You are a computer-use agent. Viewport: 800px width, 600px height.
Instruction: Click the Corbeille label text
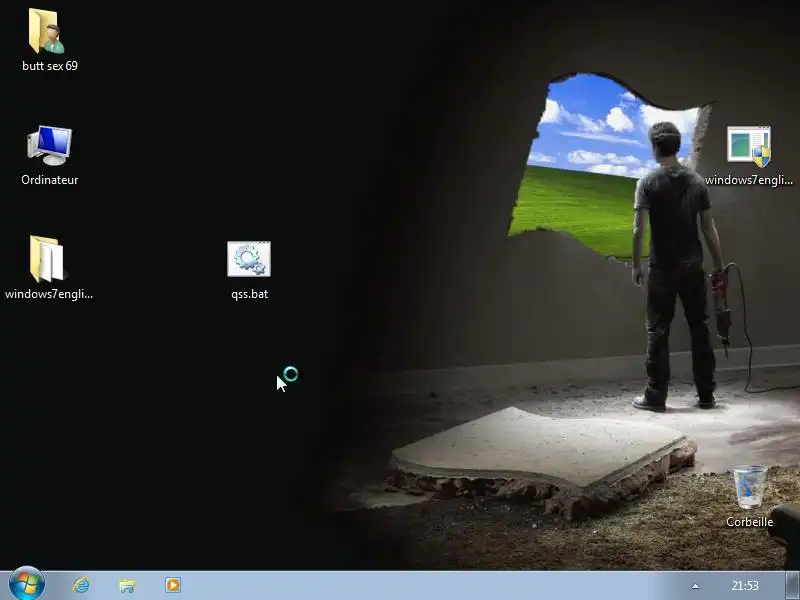click(x=749, y=522)
